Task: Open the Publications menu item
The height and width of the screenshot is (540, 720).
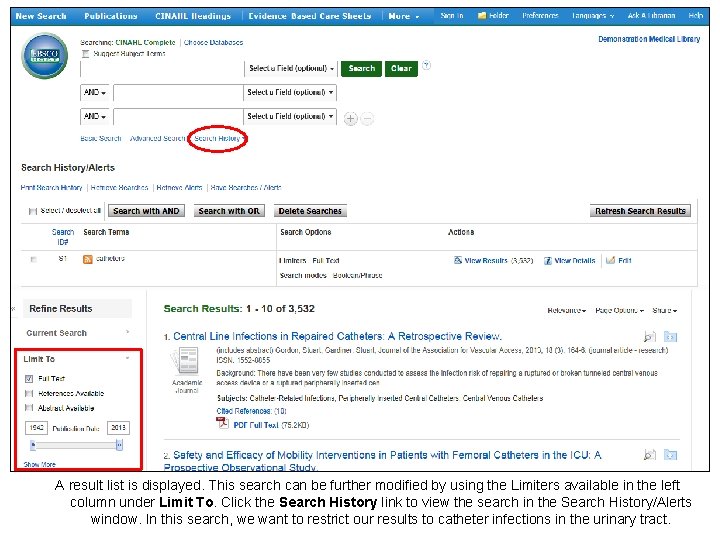Action: (111, 16)
